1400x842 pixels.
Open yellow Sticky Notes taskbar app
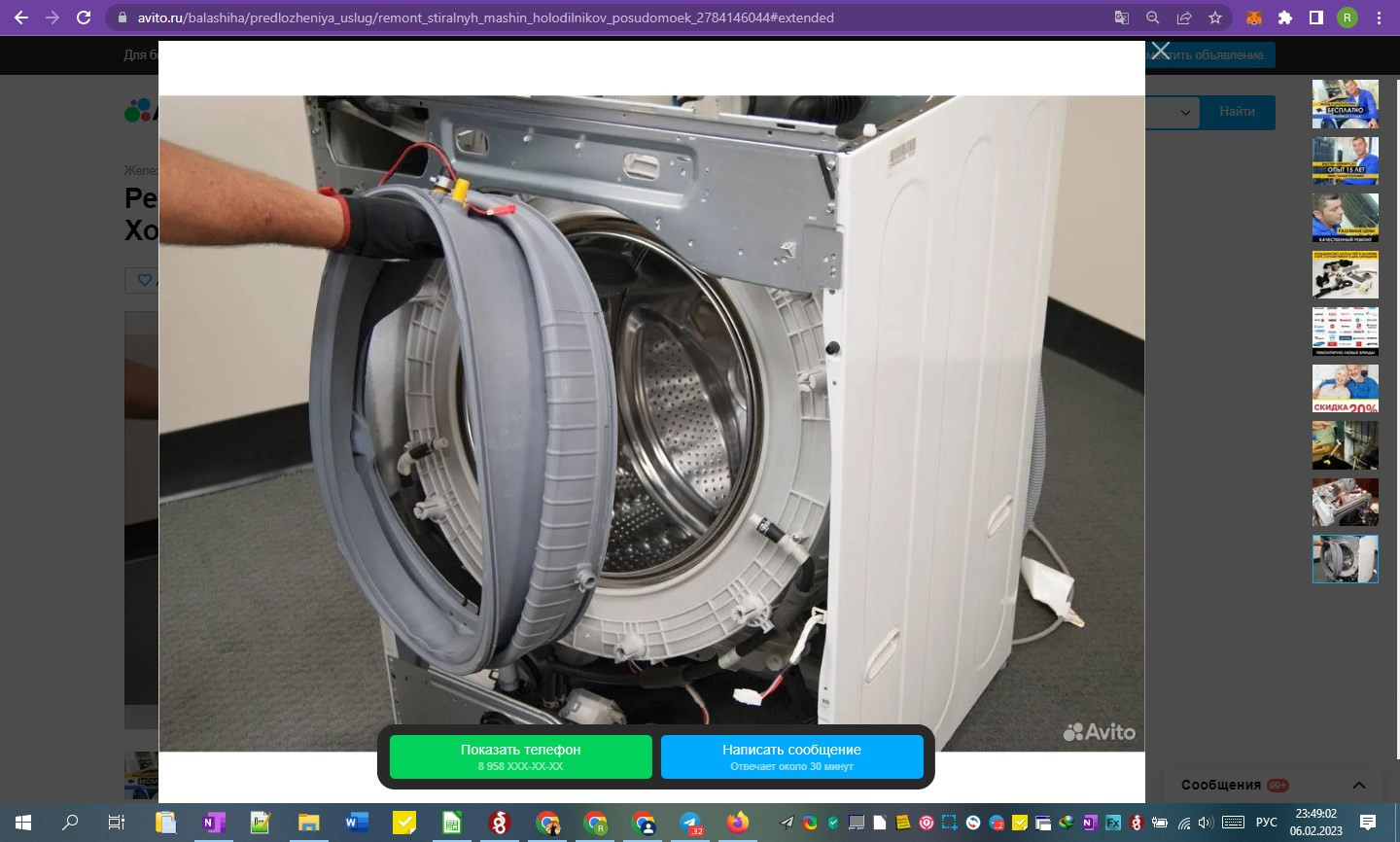pyautogui.click(x=404, y=823)
